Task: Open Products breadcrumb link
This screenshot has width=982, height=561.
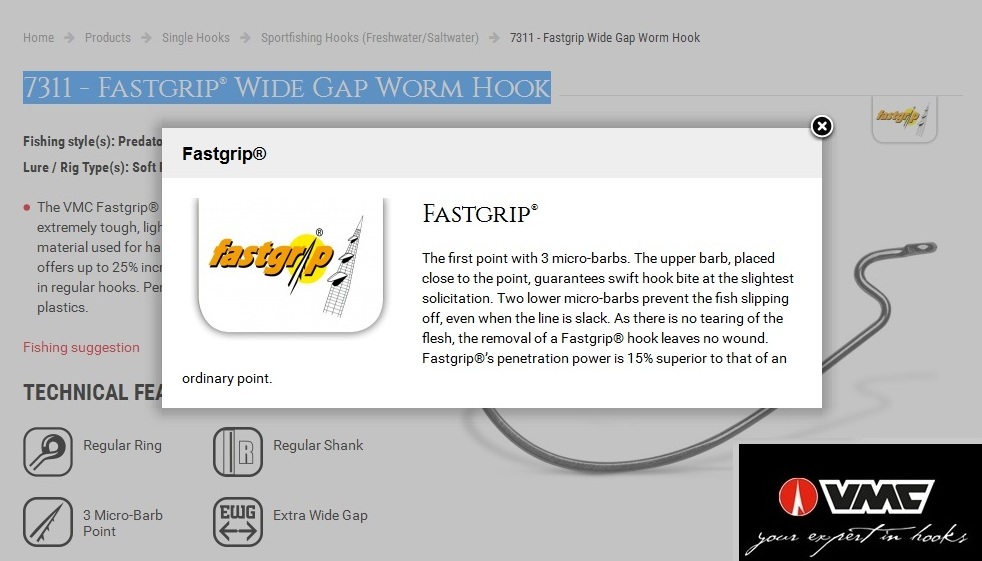Action: click(x=108, y=38)
